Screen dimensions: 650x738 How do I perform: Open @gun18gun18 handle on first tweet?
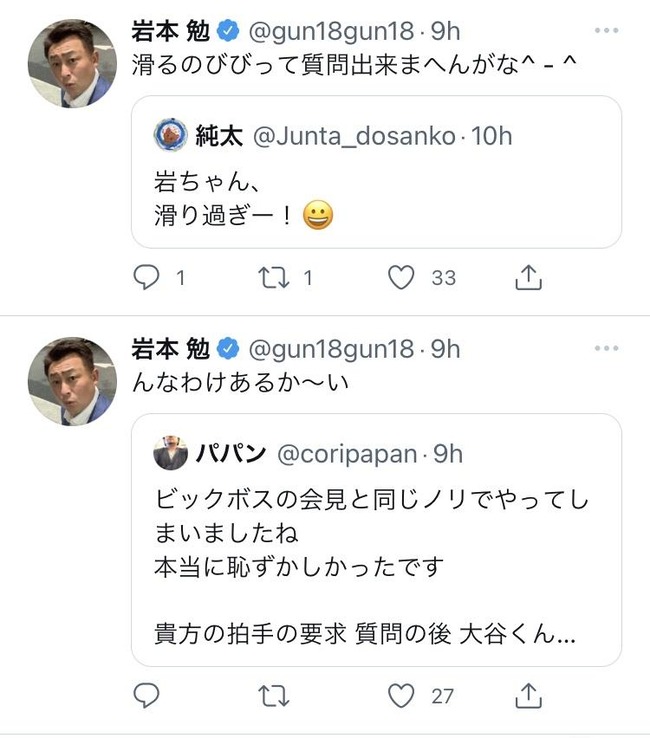pyautogui.click(x=329, y=31)
